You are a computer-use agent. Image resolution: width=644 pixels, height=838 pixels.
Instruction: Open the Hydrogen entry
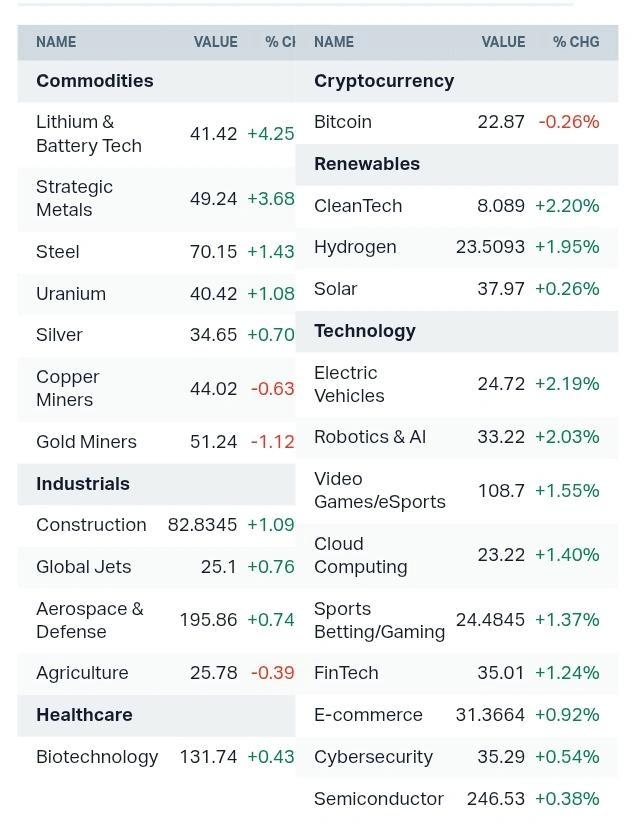pyautogui.click(x=355, y=247)
